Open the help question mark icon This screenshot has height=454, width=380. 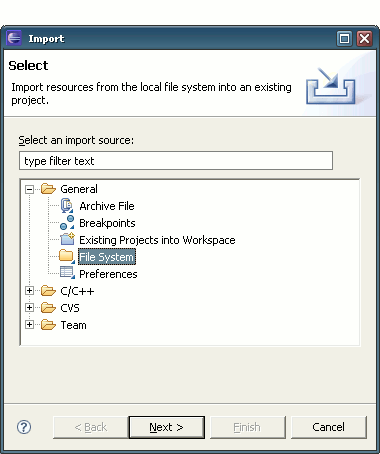tap(24, 427)
